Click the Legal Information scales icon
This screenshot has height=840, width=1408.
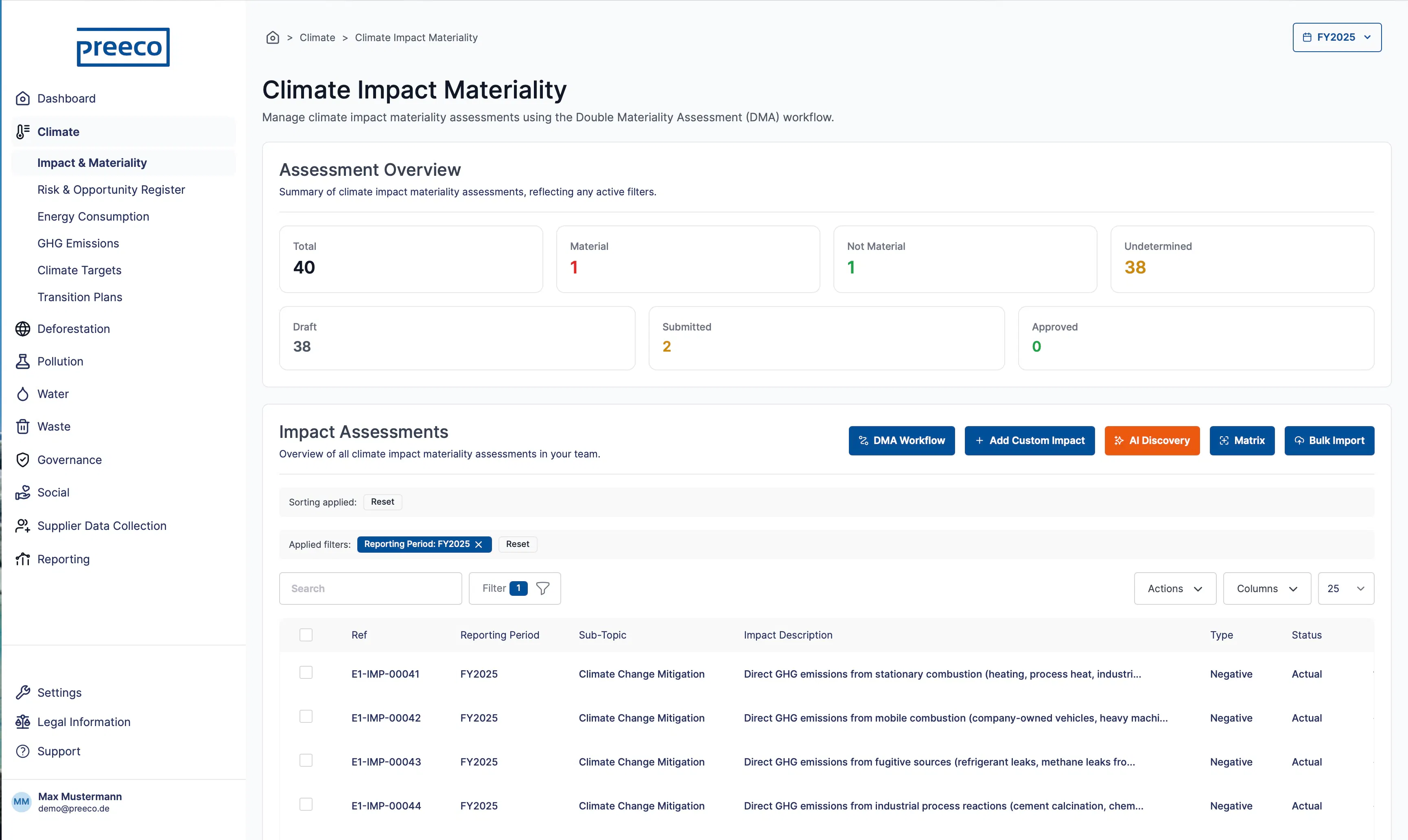[23, 722]
